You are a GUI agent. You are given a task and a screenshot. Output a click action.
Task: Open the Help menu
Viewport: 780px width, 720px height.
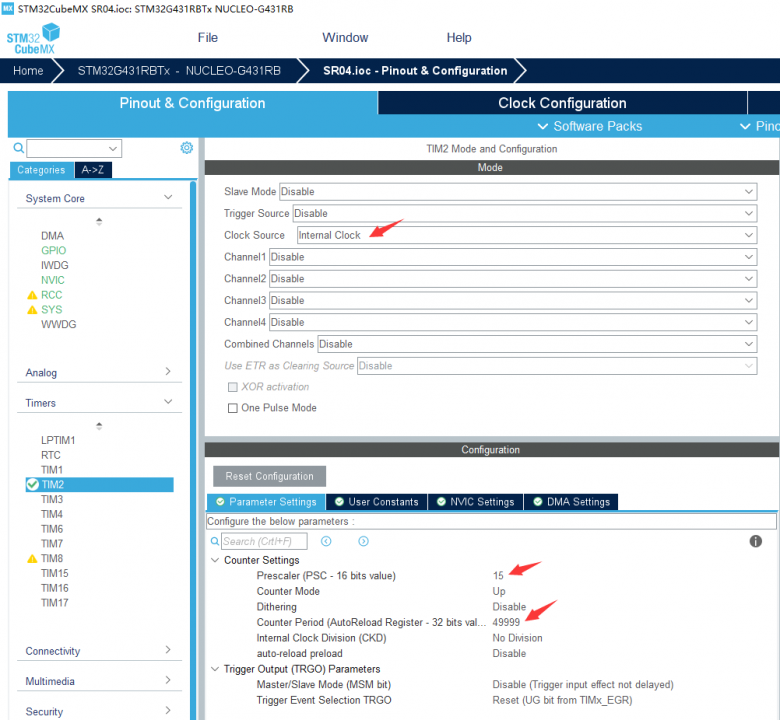[x=459, y=38]
